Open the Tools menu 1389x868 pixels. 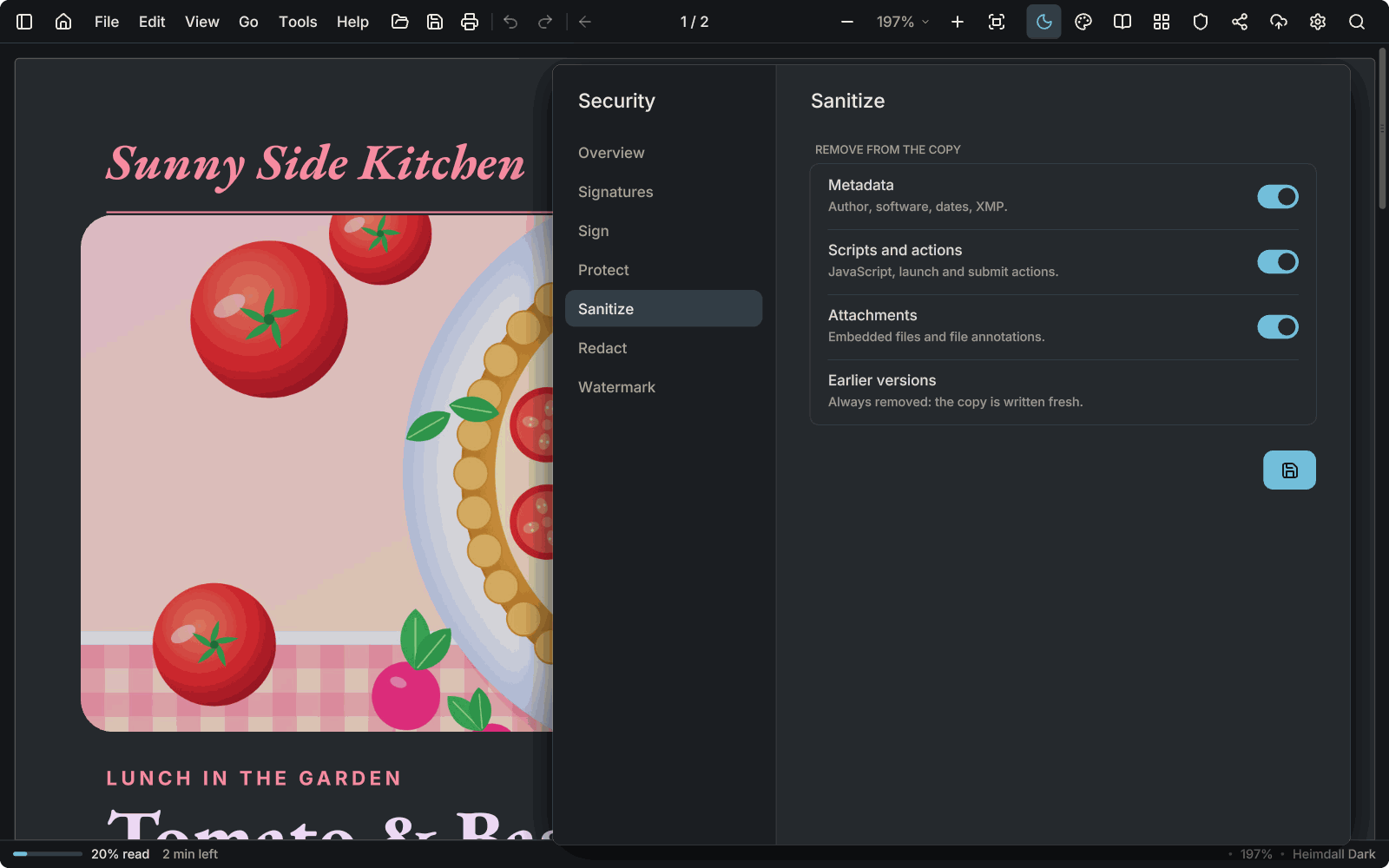[298, 22]
